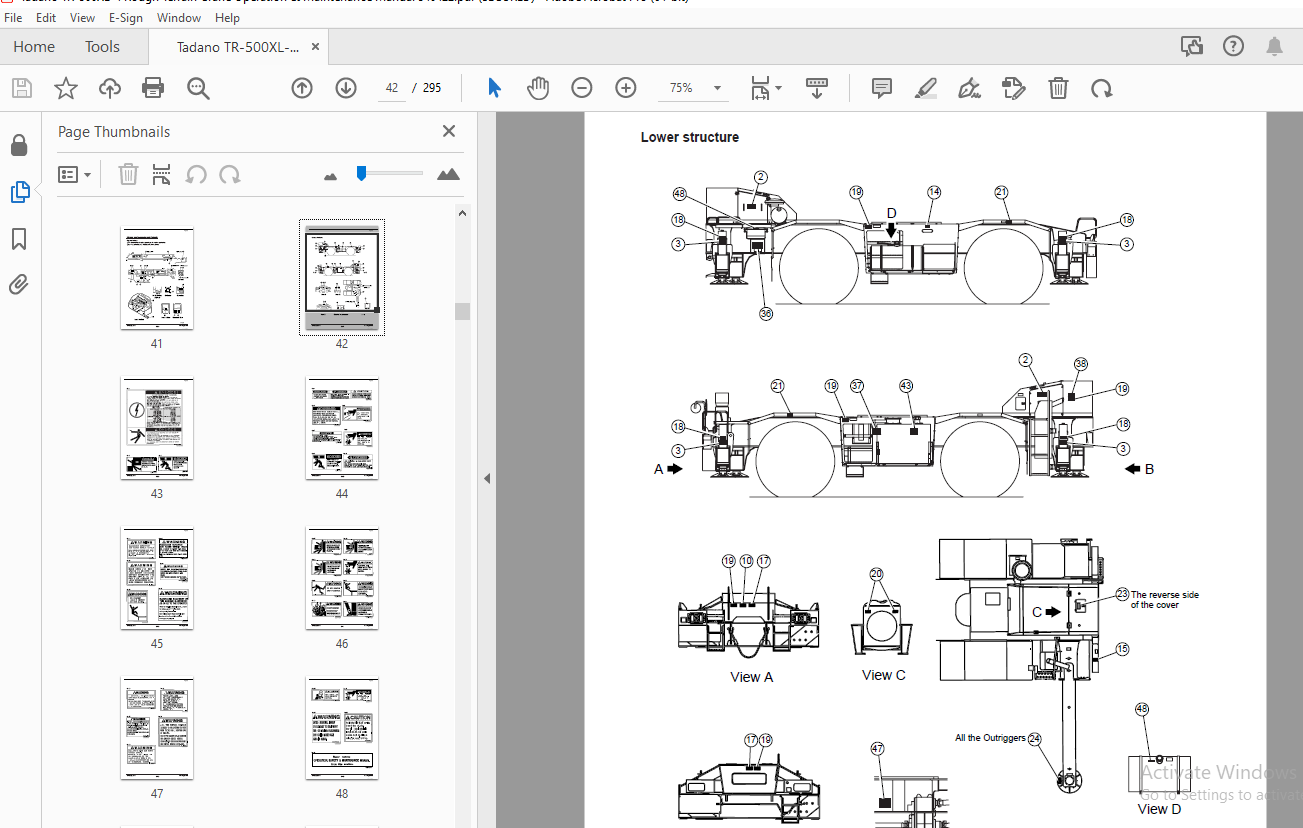
Task: Select the page 46 thumbnail
Action: [x=342, y=579]
